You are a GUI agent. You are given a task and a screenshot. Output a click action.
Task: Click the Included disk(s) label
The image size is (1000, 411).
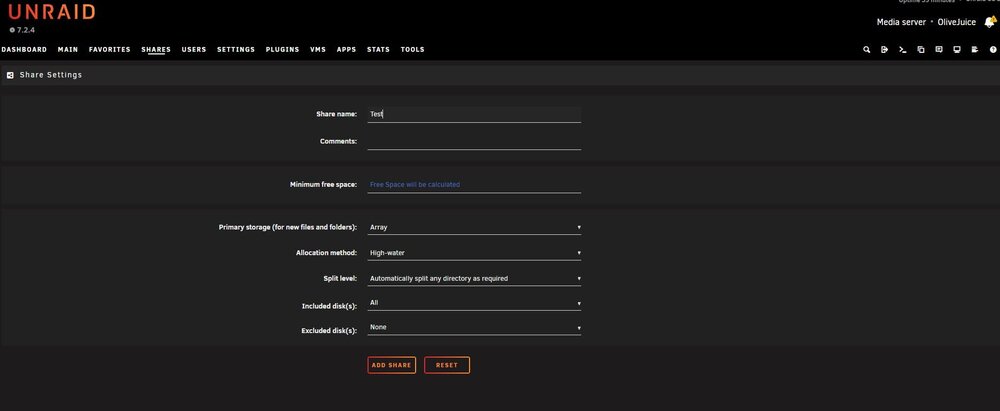[329, 306]
